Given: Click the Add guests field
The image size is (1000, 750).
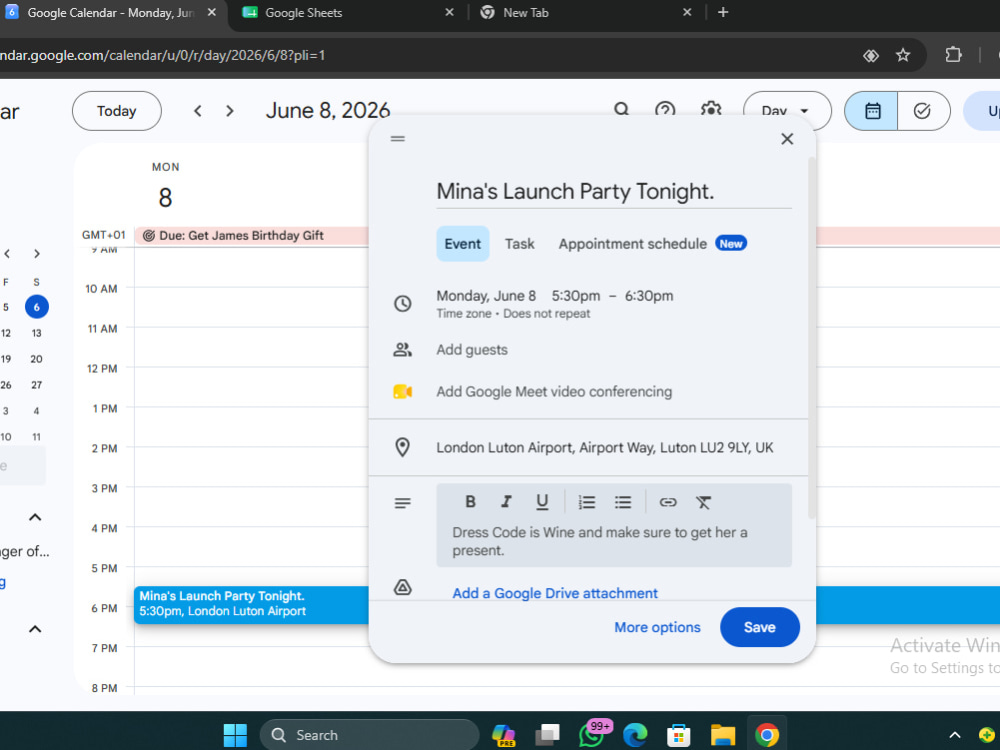Looking at the screenshot, I should pos(472,349).
